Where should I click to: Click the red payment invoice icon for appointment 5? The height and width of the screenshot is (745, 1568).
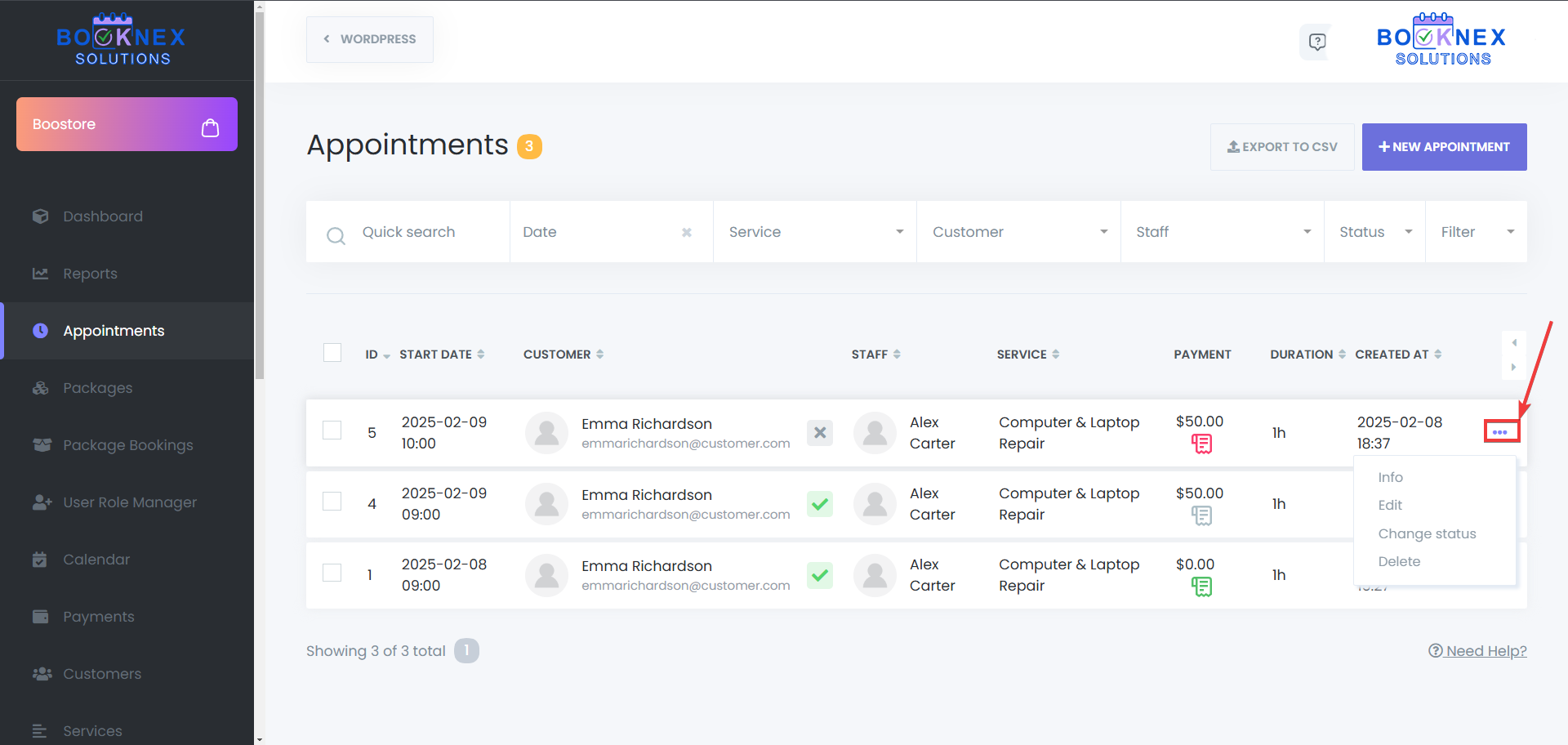1201,444
